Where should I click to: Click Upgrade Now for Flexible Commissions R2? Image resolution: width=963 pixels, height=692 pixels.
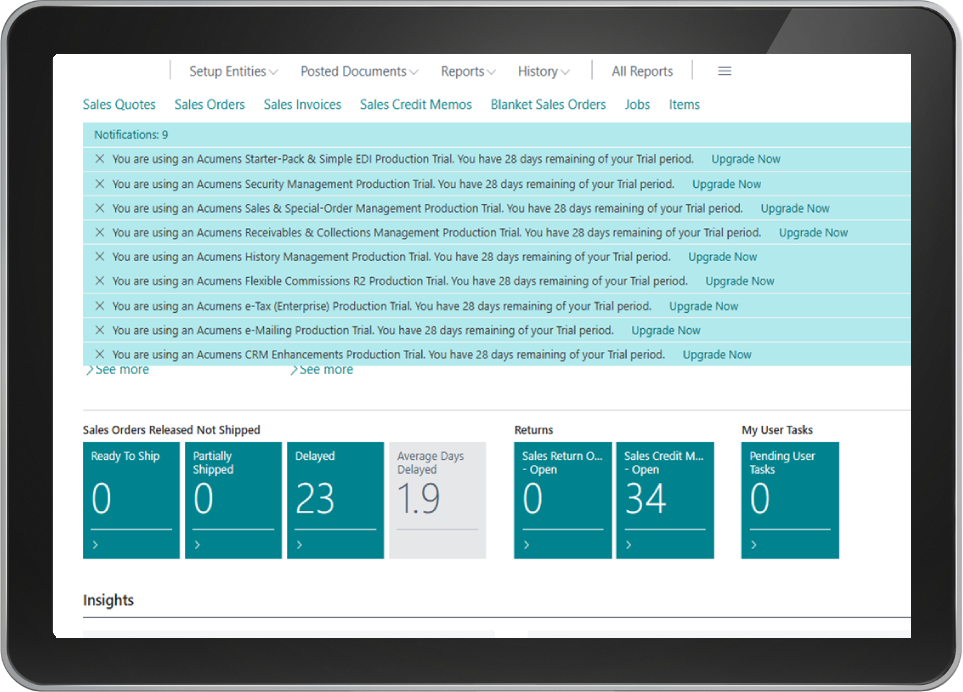coord(739,281)
